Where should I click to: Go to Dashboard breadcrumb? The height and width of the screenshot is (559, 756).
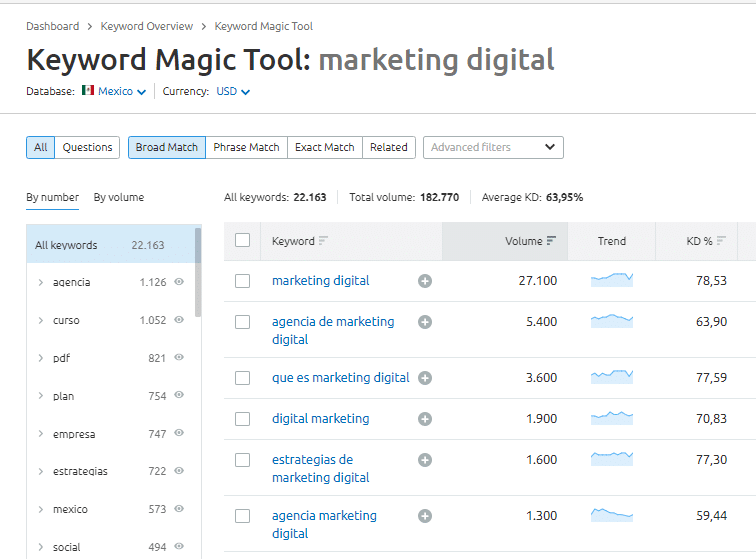(x=53, y=26)
